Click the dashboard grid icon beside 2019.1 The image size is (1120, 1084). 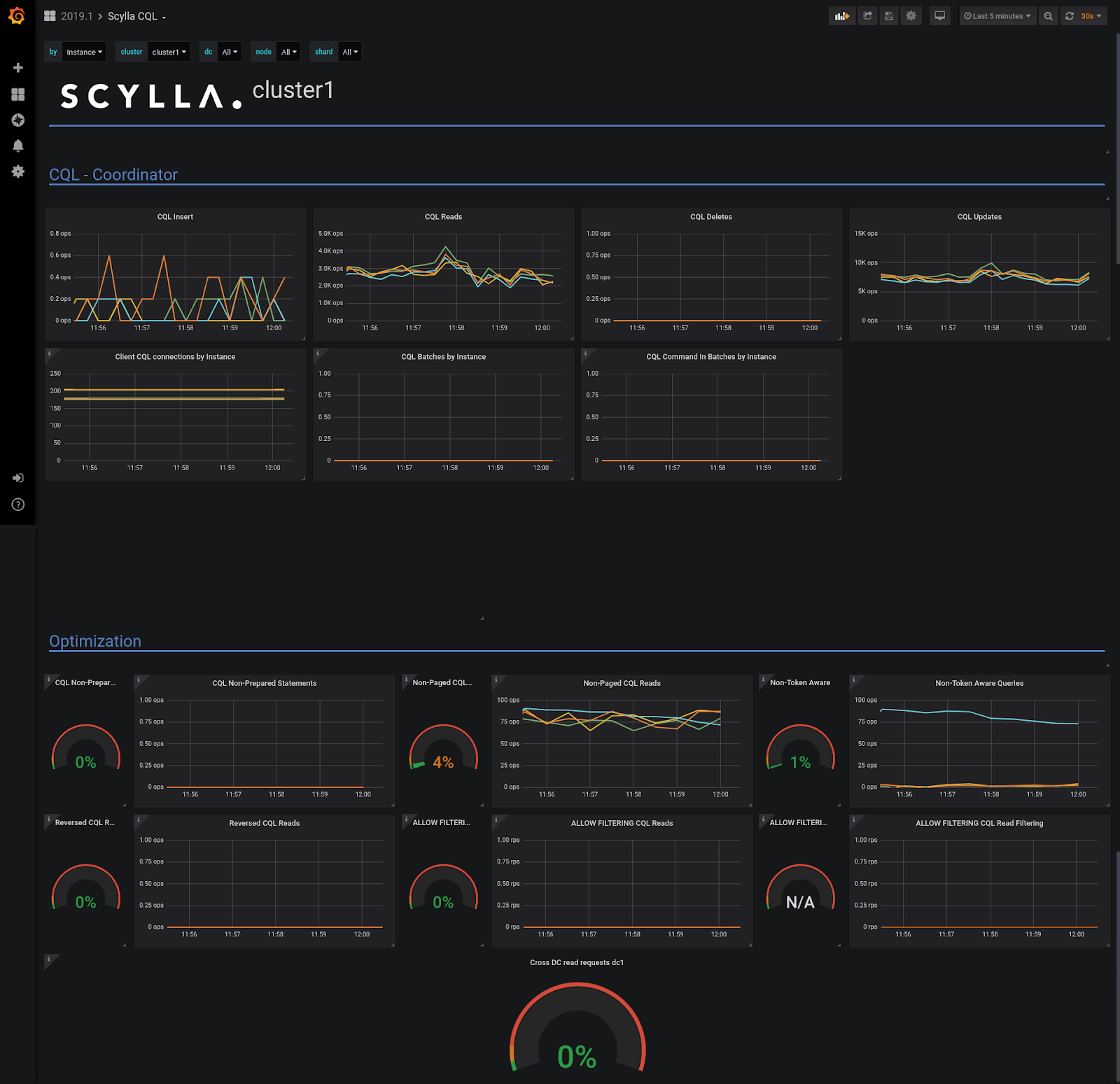[x=50, y=16]
